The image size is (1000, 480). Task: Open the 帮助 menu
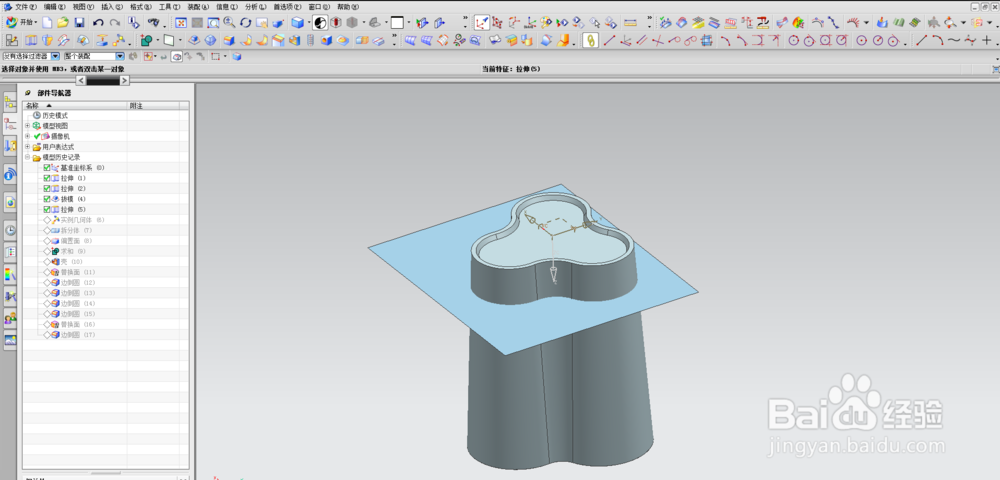pos(346,6)
